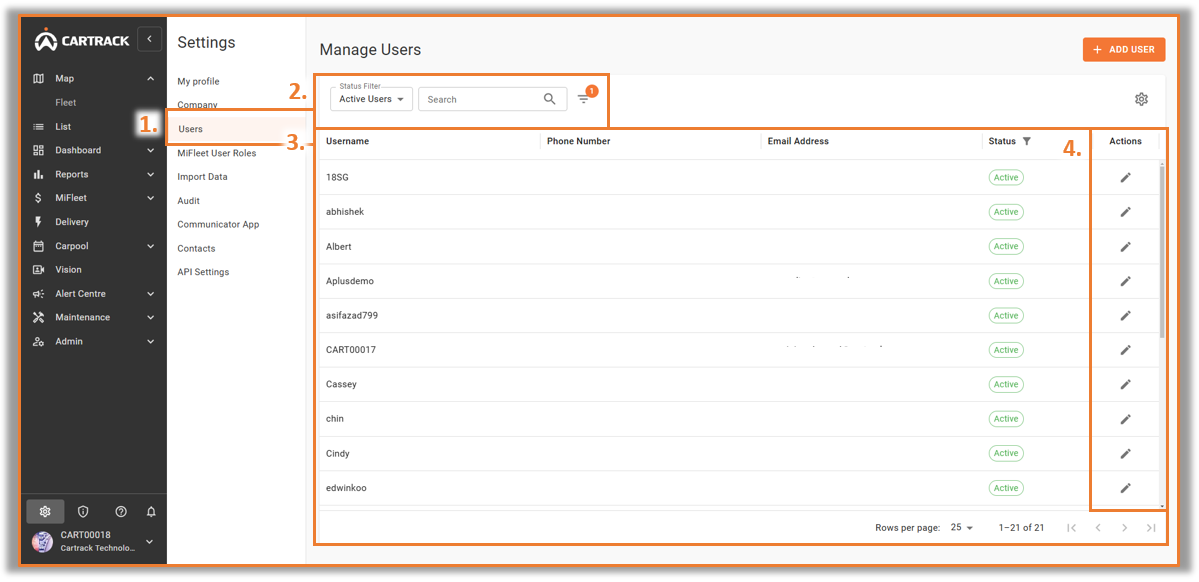Open the advanced filter icon with badge
Viewport: 1199px width, 582px height.
click(585, 97)
